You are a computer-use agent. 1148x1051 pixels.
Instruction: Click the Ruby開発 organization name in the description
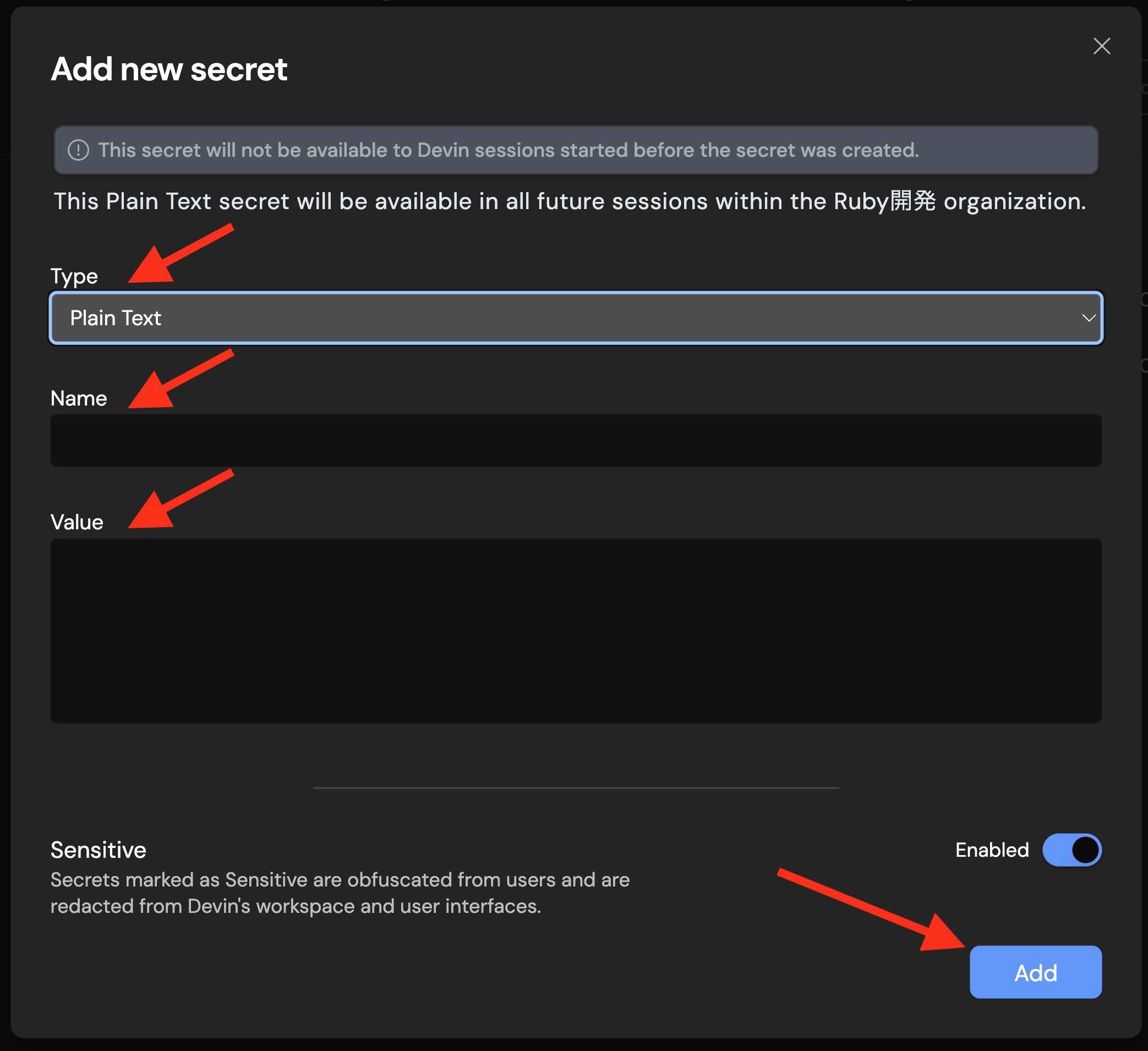point(884,201)
